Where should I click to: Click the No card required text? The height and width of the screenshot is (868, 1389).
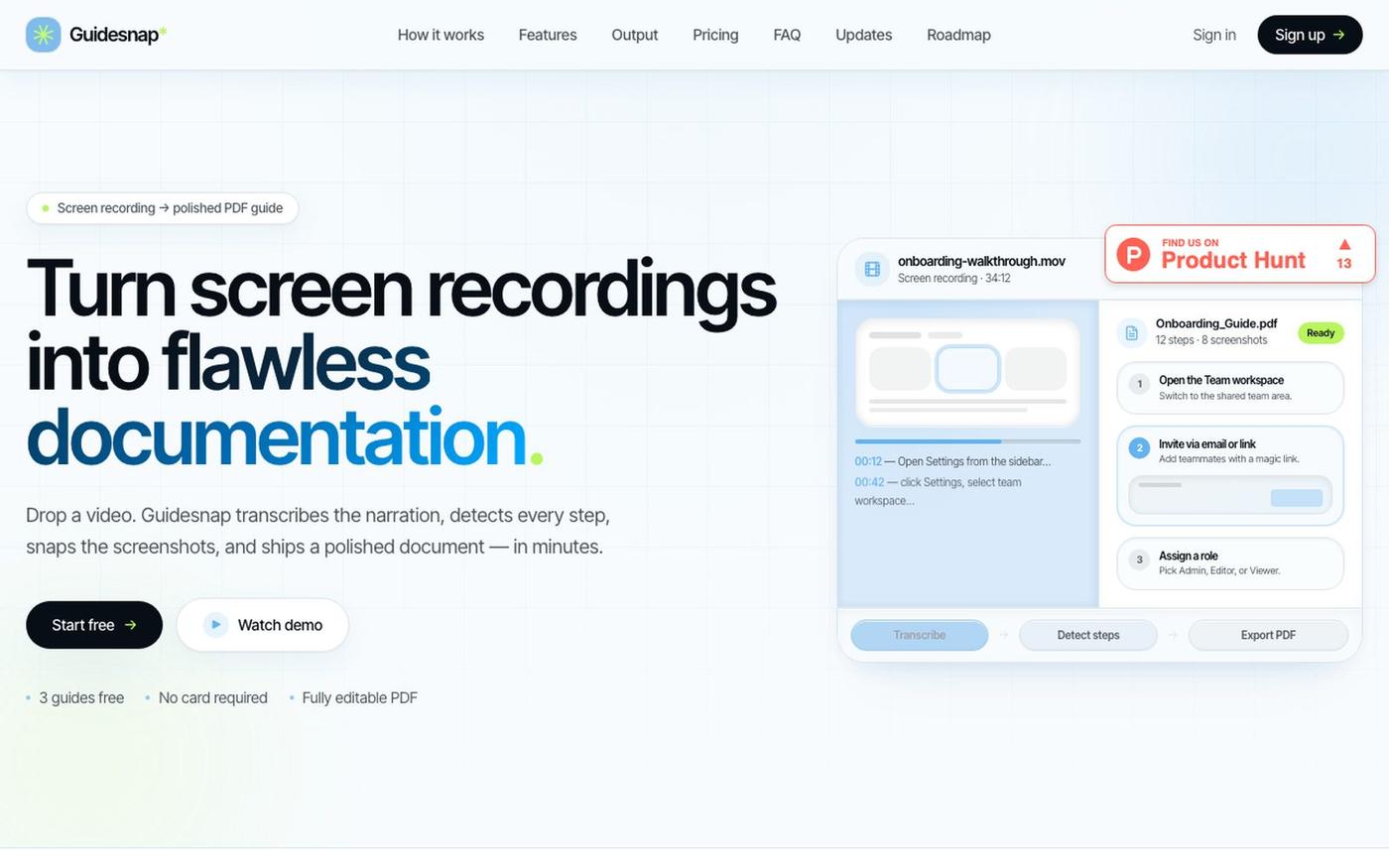coord(213,698)
